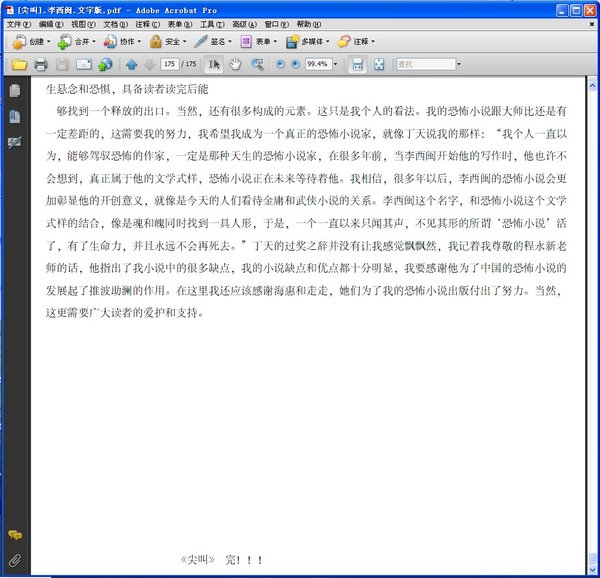Activate the Hand pan tool
The height and width of the screenshot is (578, 600).
coord(235,64)
